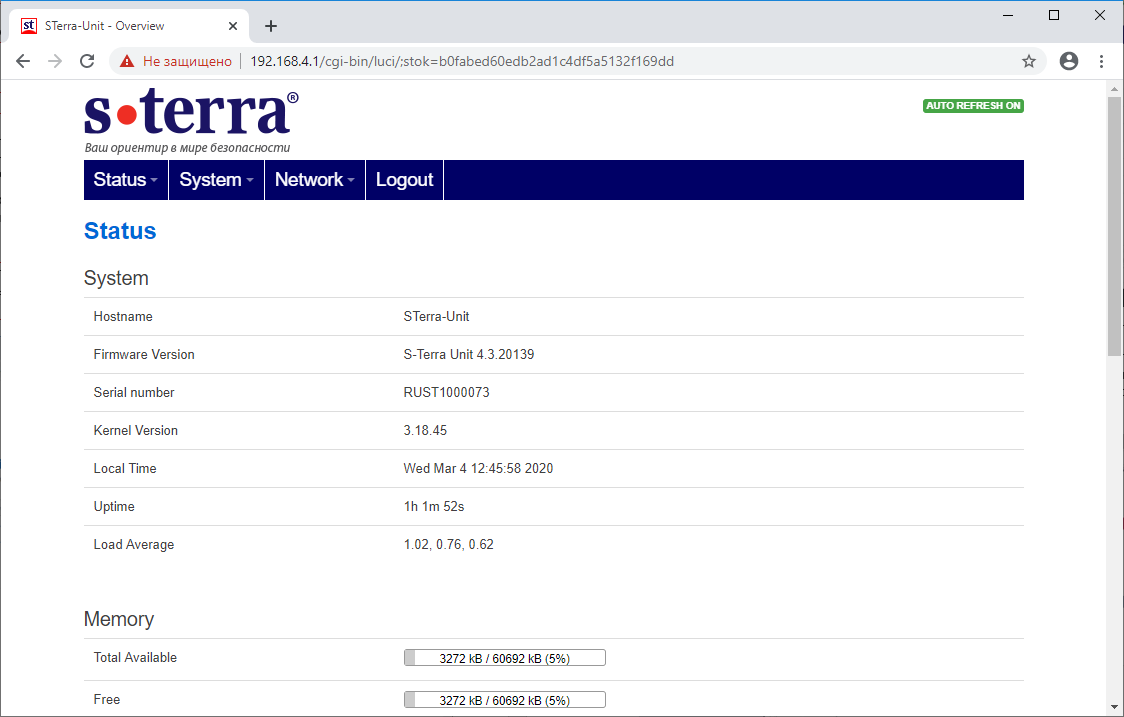
Task: Open the Chrome three-dot menu
Action: tap(1102, 61)
